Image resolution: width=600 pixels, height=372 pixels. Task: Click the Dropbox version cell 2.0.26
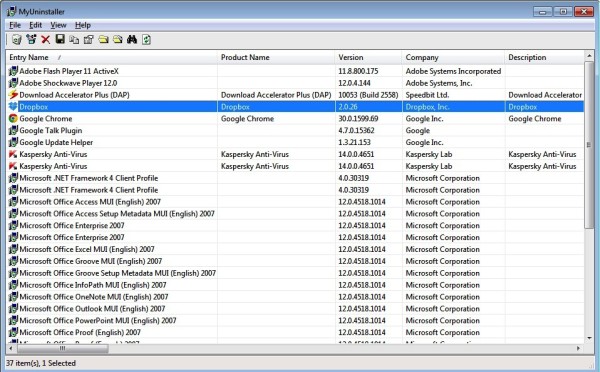click(348, 107)
